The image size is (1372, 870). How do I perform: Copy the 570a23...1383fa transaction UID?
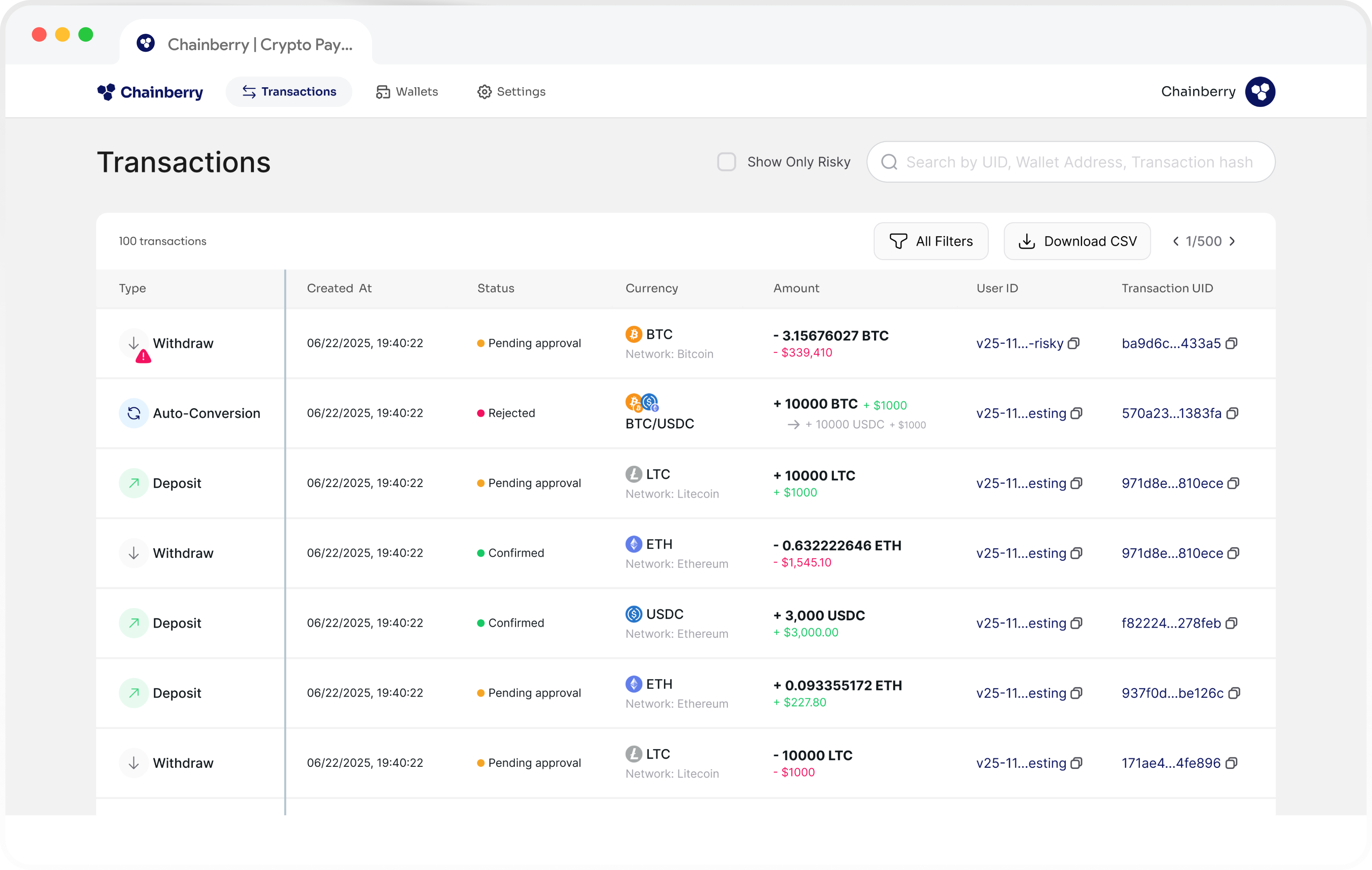point(1232,414)
